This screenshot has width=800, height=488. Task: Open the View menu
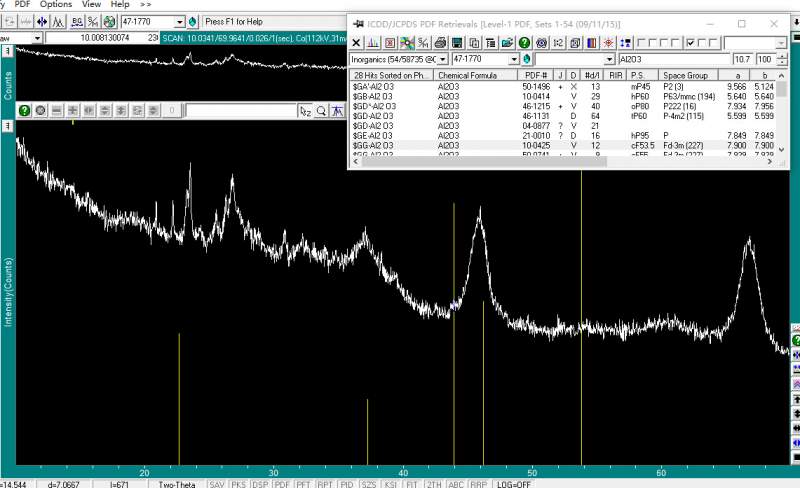91,4
